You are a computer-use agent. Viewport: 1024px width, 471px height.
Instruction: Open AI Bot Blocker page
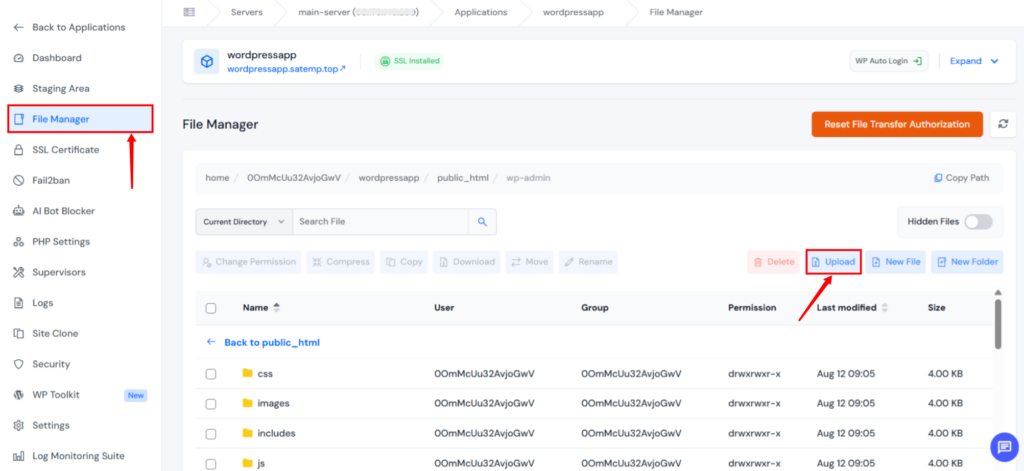pos(63,211)
